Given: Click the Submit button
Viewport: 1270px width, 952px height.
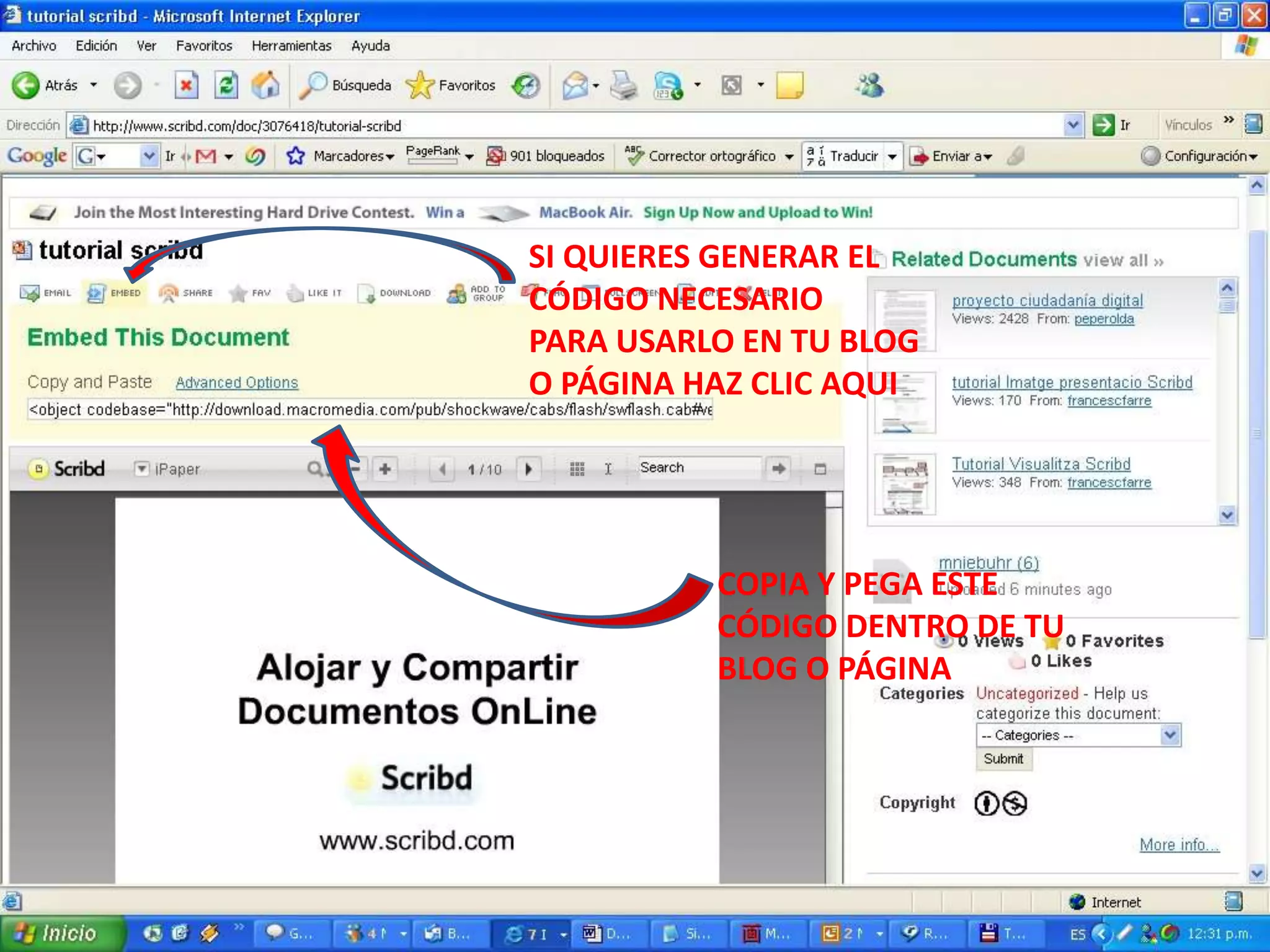Looking at the screenshot, I should [1003, 759].
